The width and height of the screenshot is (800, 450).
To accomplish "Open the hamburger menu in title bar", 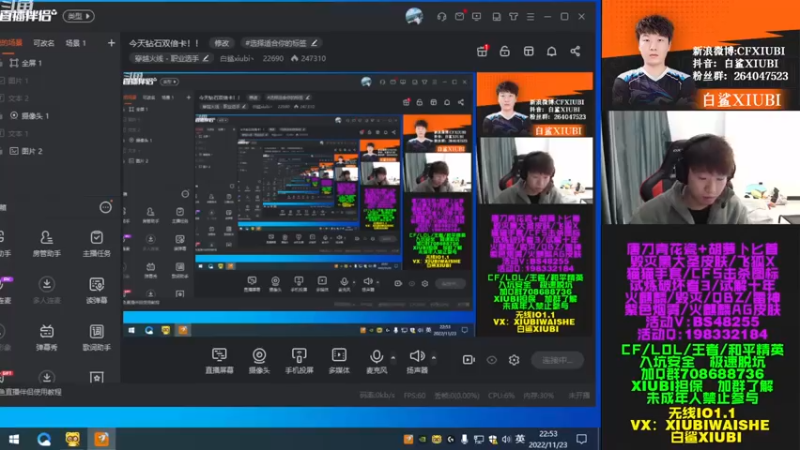I will (531, 17).
